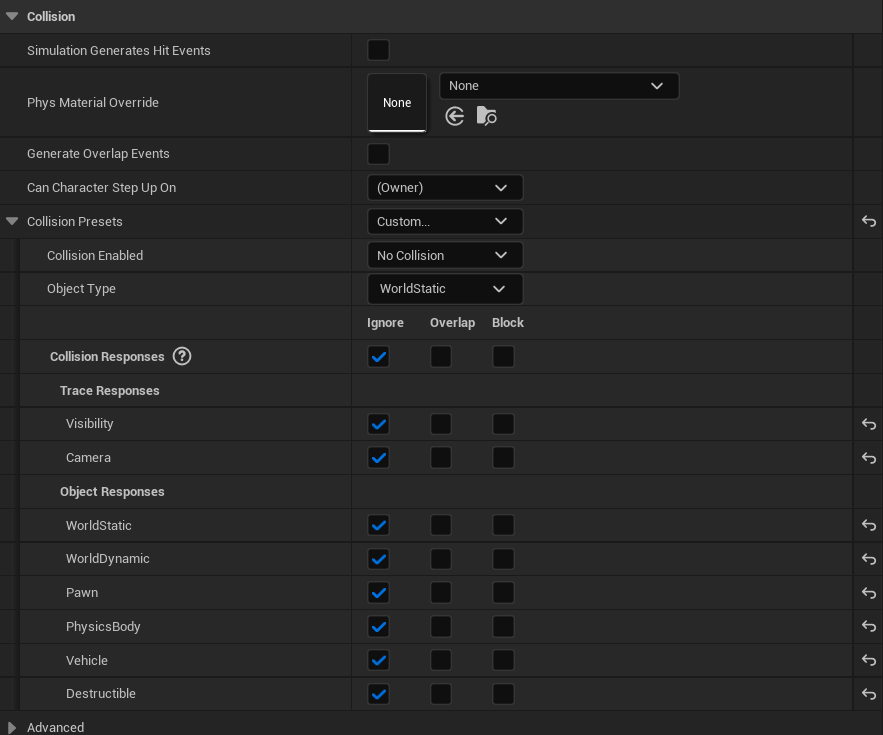Open the Collision Presets dropdown
This screenshot has height=735, width=883.
[444, 222]
